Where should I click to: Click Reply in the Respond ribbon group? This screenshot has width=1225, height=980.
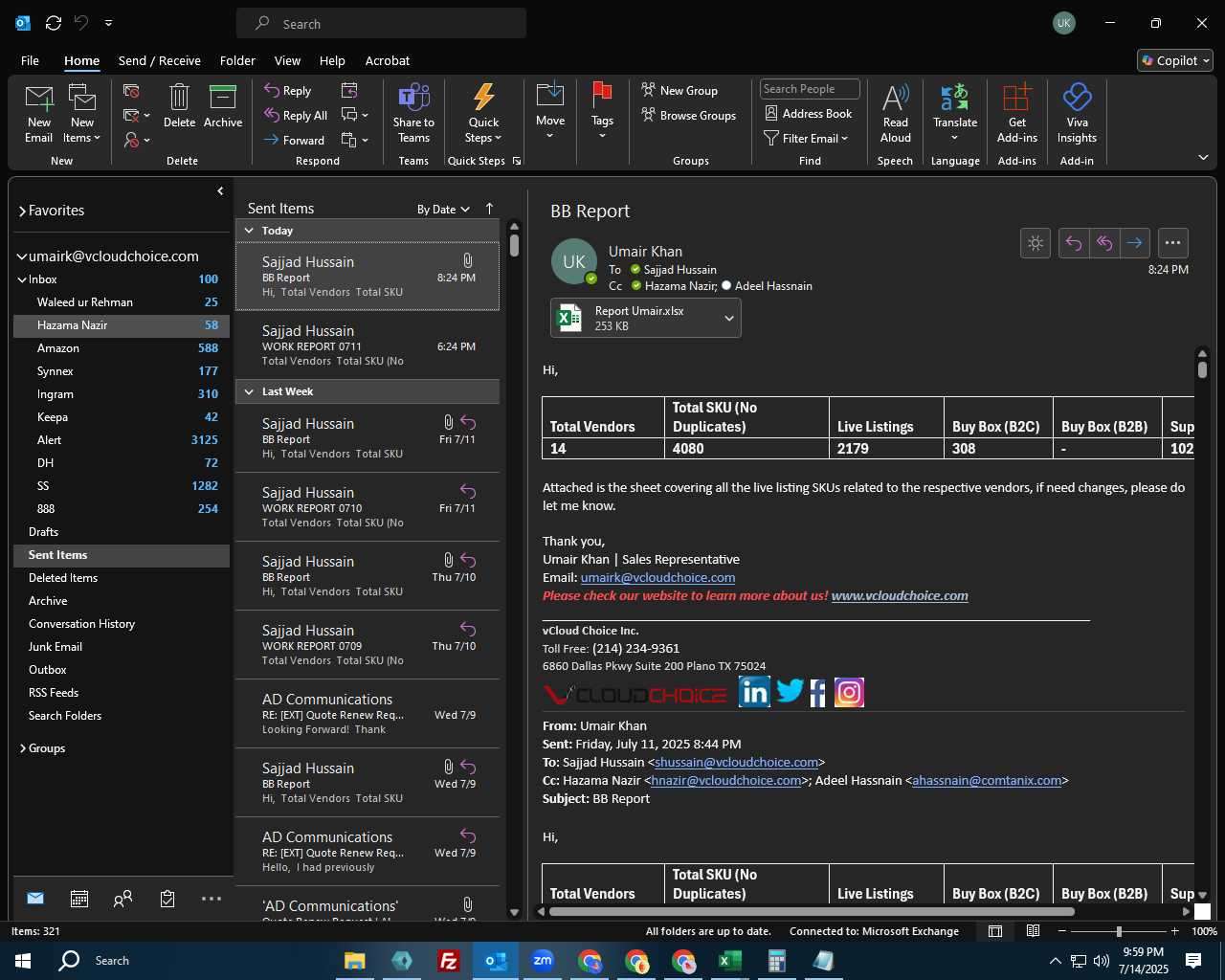click(288, 91)
